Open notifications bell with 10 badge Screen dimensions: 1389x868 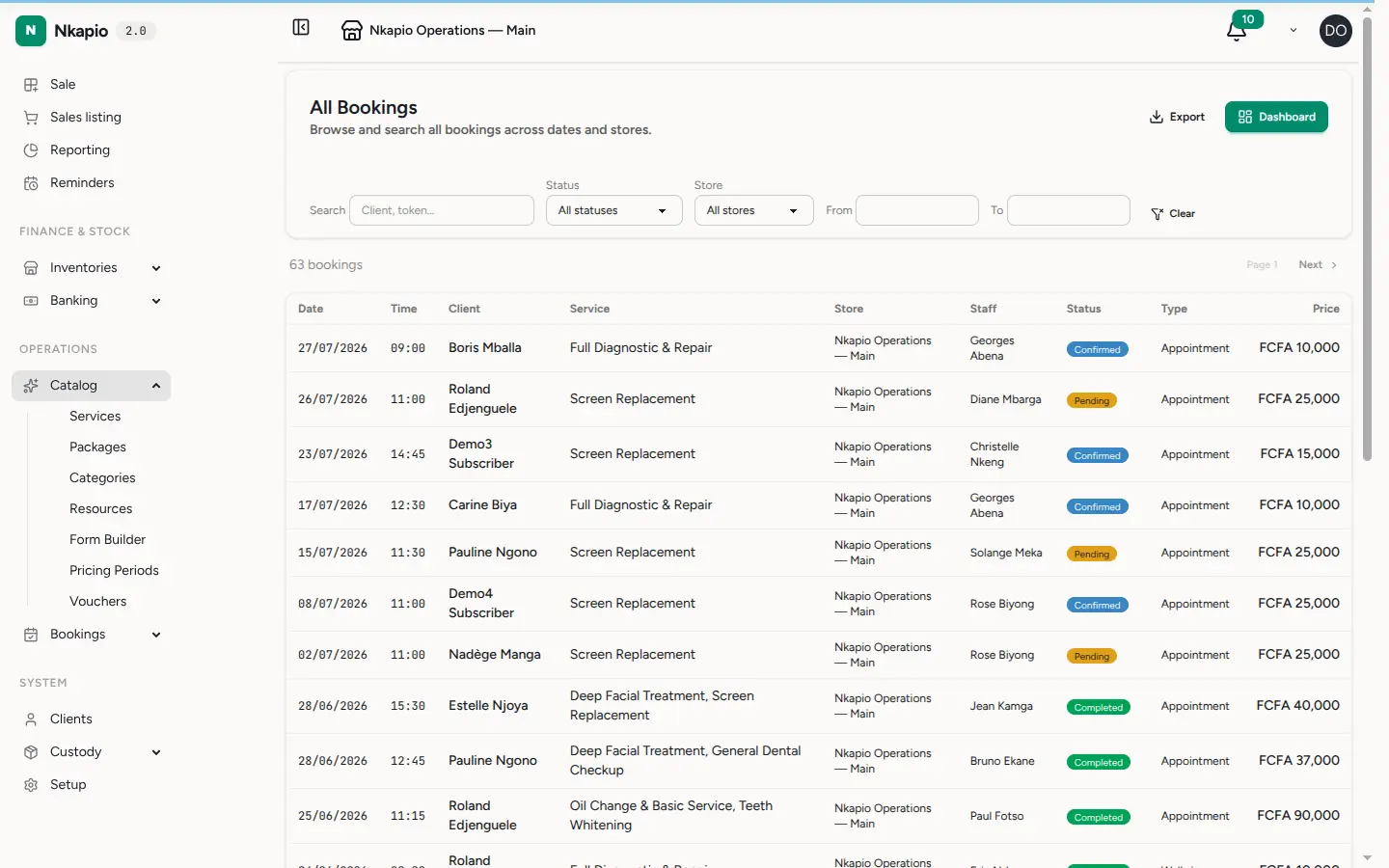tap(1237, 31)
